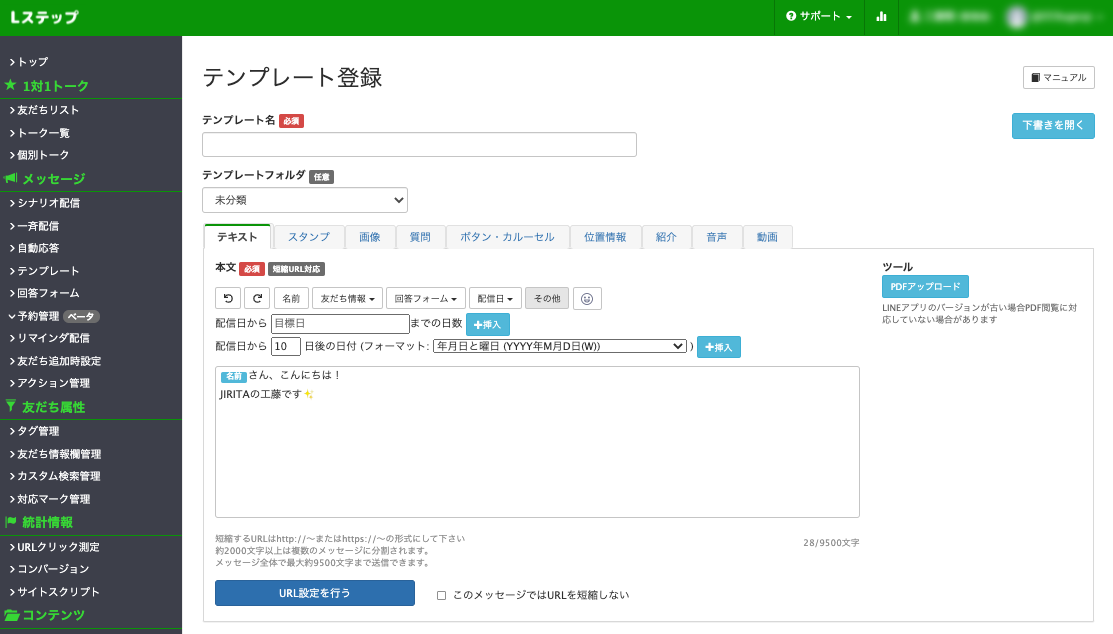1113x634 pixels.
Task: Click the first +挿入 insert icon for 目標日
Action: point(489,324)
